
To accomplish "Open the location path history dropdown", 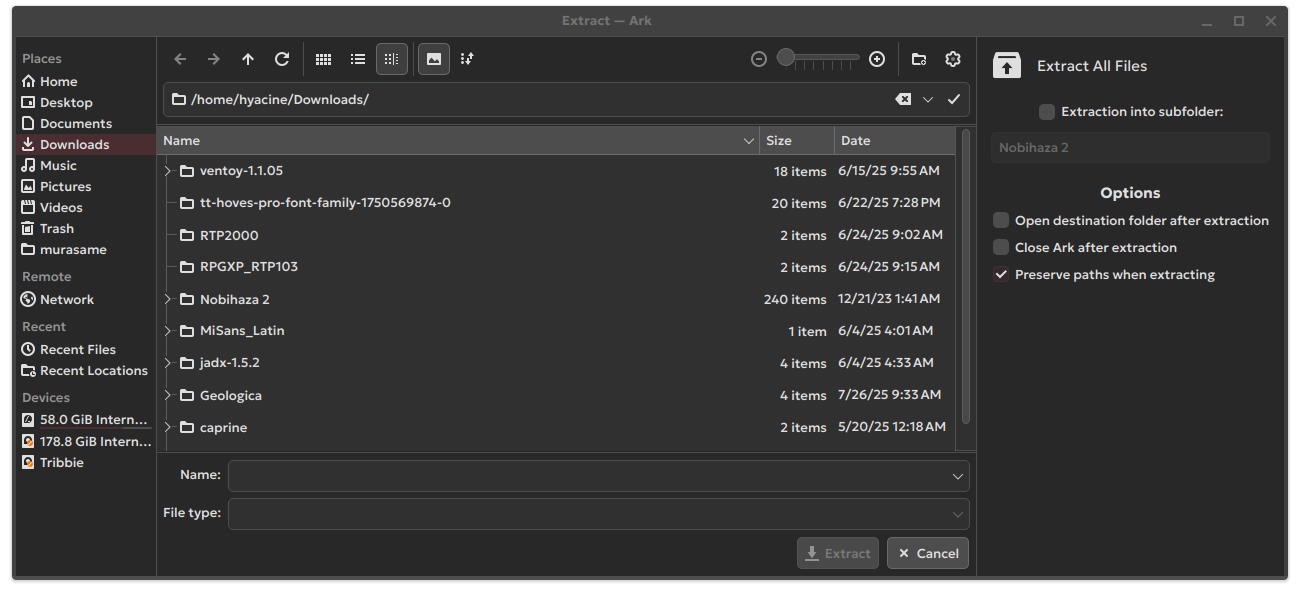I will 928,100.
